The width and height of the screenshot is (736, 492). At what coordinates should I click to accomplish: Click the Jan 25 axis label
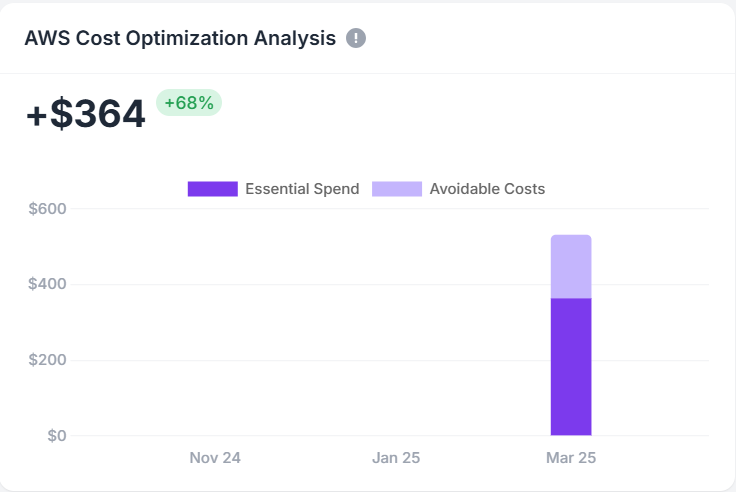396,458
